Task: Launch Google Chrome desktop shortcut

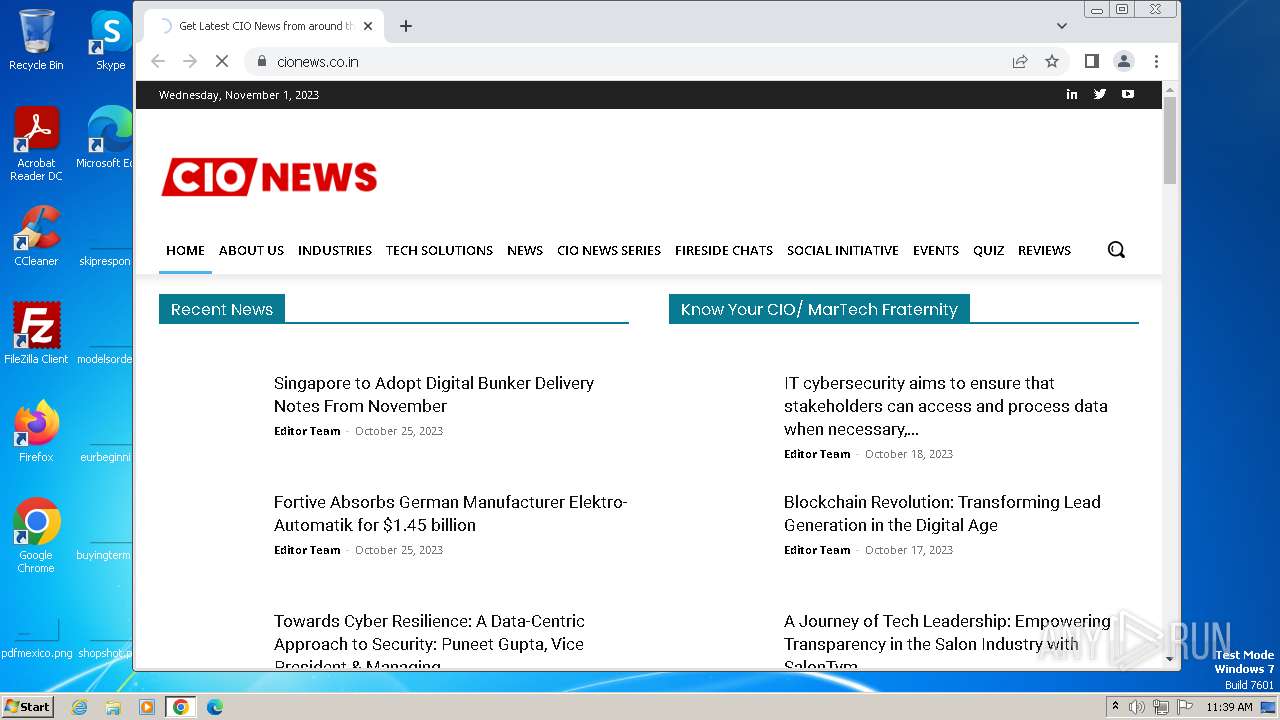Action: (36, 535)
